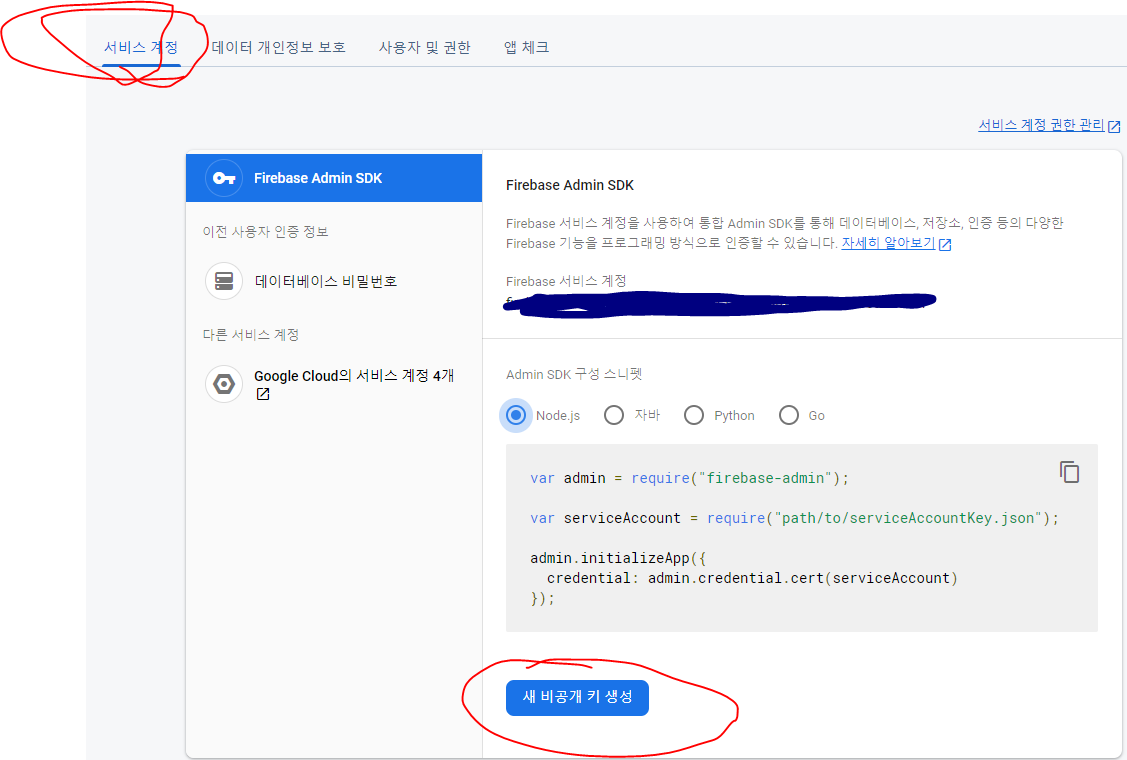Image resolution: width=1127 pixels, height=760 pixels.
Task: Click external-link icon beside 서비스 계정 권한 관리
Action: [x=1114, y=127]
